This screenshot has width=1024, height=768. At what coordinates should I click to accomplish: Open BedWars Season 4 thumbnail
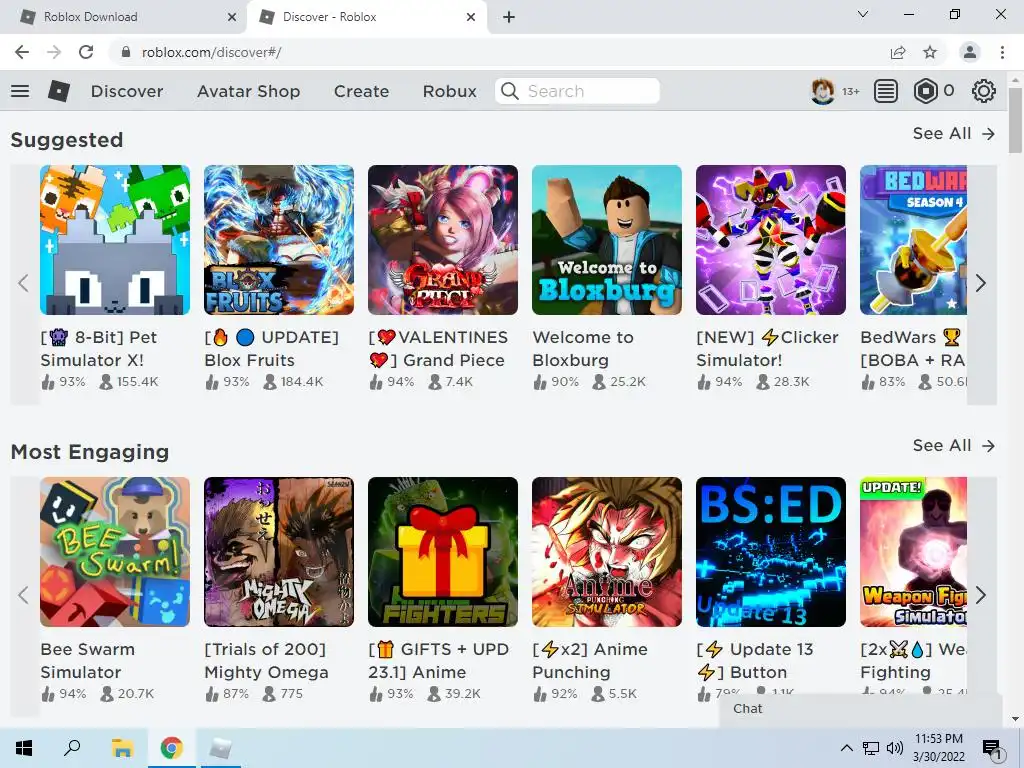pyautogui.click(x=913, y=240)
